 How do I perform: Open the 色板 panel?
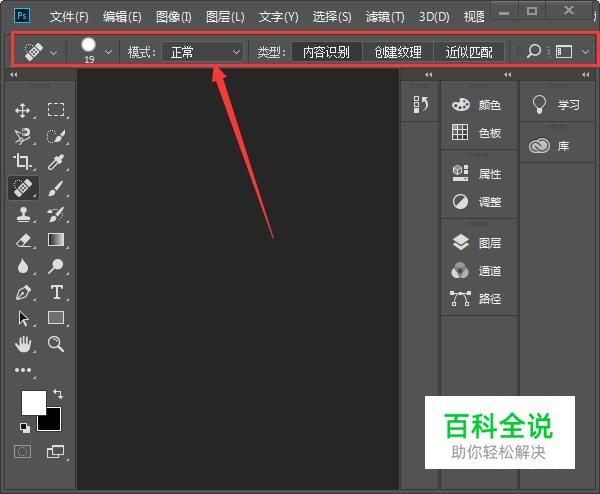(x=476, y=133)
